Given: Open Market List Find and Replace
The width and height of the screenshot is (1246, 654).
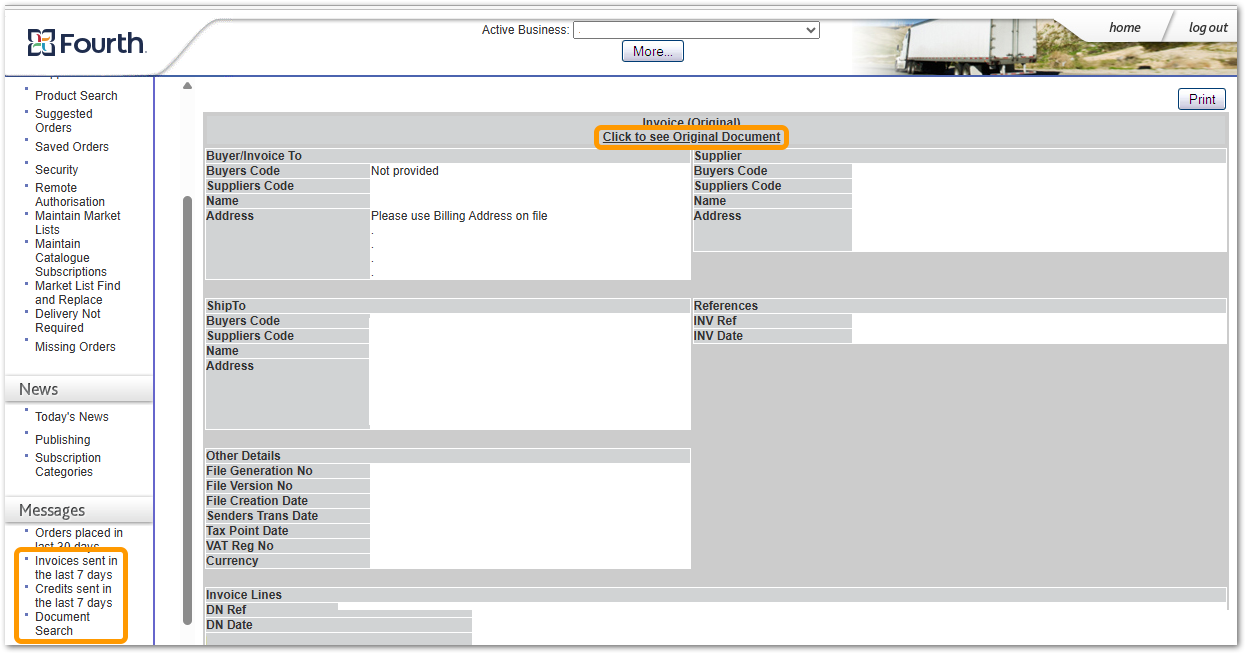Looking at the screenshot, I should point(77,293).
